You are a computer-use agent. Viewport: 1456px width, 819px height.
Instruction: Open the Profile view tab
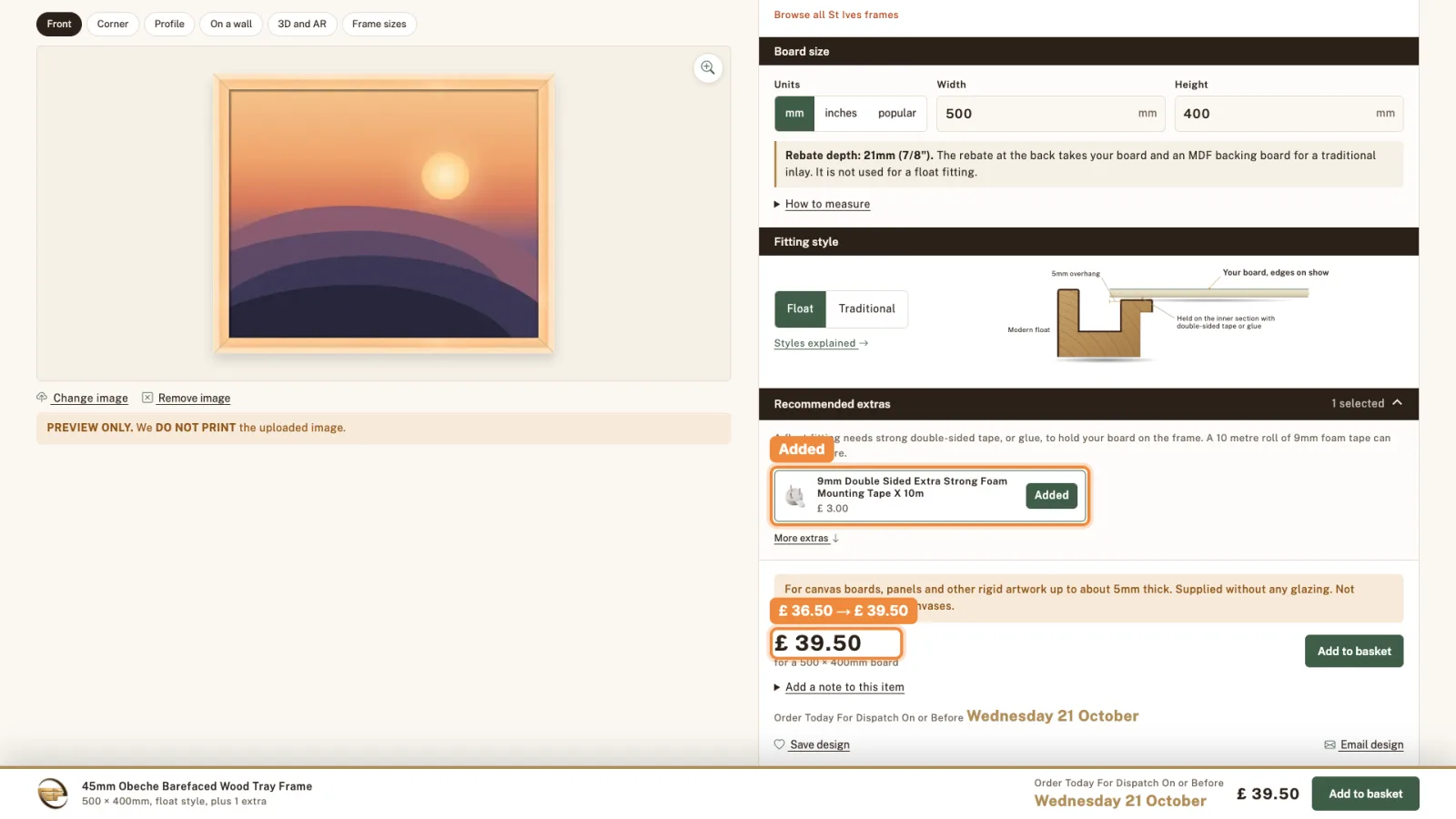169,25
